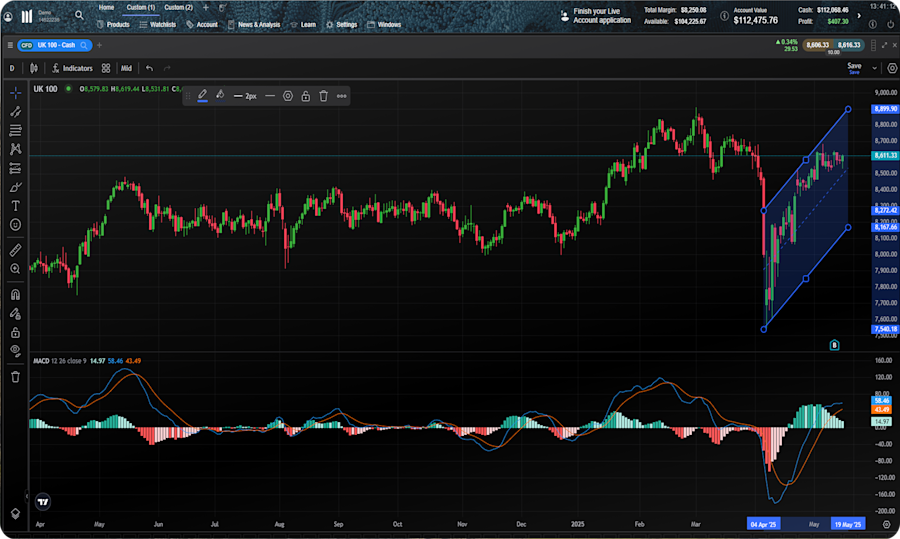Click Finish your Live Account application
The height and width of the screenshot is (539, 900).
pyautogui.click(x=601, y=16)
